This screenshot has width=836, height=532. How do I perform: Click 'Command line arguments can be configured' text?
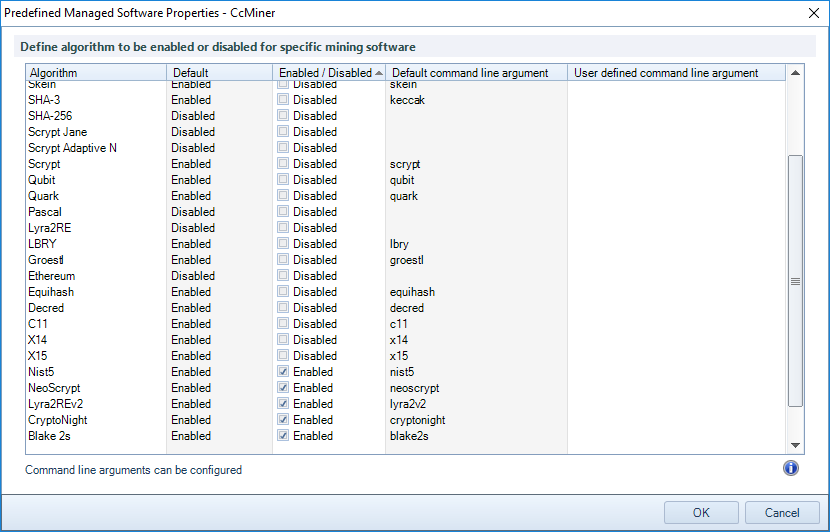coord(133,470)
